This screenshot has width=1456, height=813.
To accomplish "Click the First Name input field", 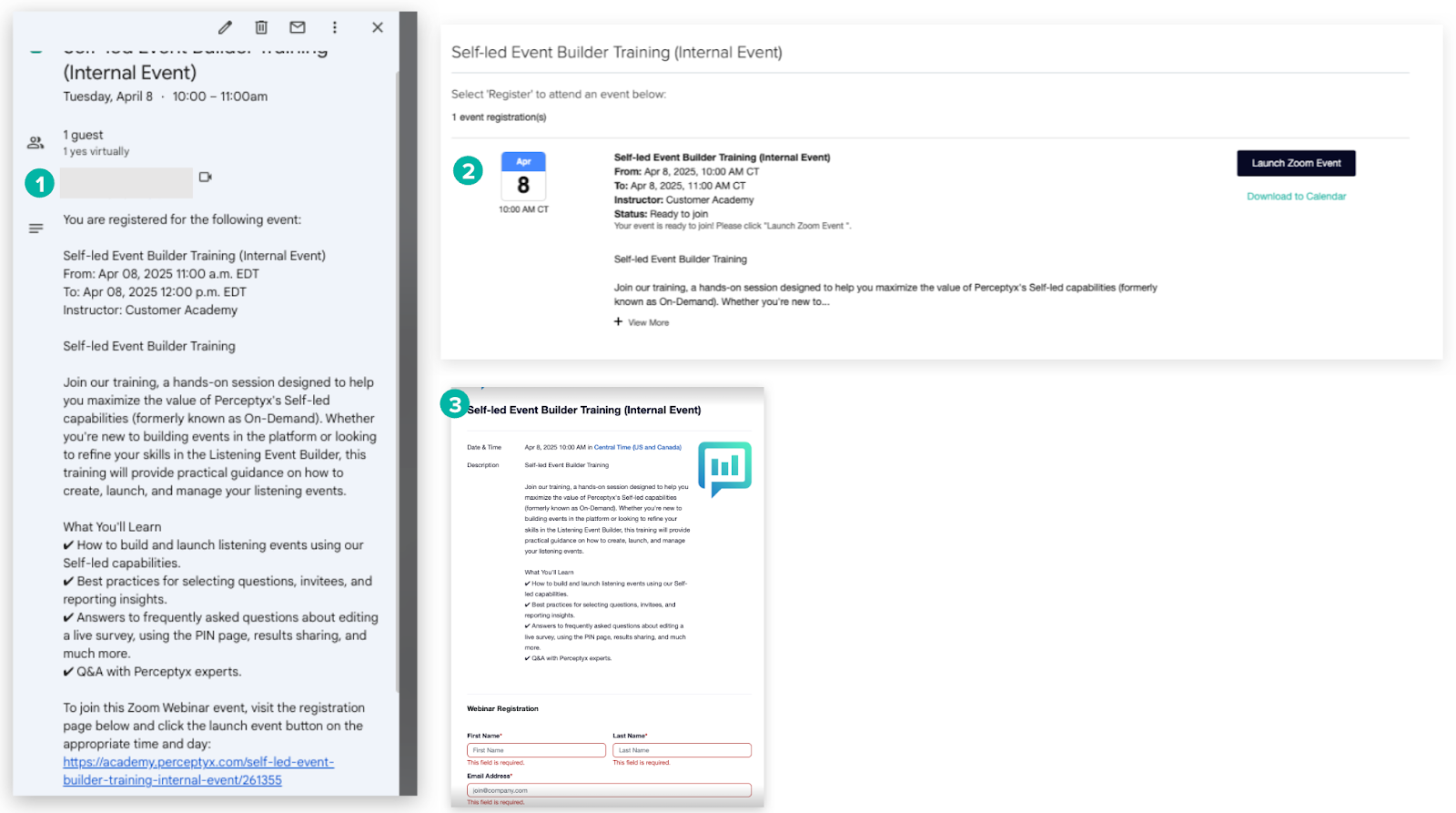I will point(536,750).
